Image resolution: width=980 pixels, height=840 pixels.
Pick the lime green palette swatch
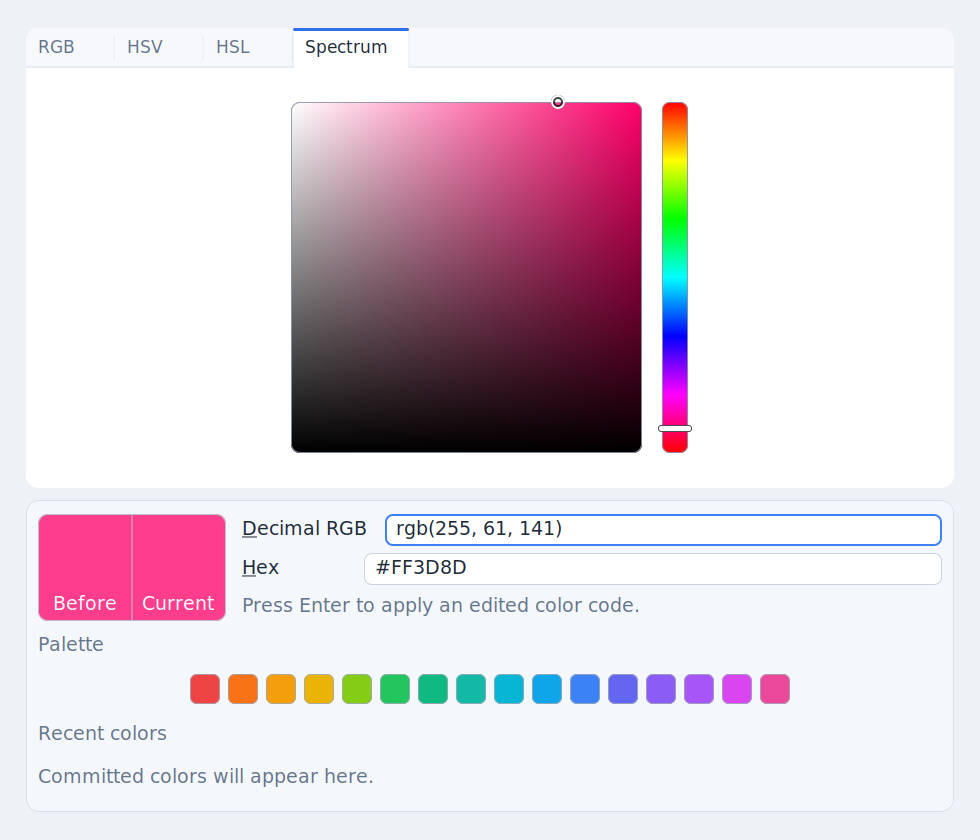pyautogui.click(x=357, y=689)
